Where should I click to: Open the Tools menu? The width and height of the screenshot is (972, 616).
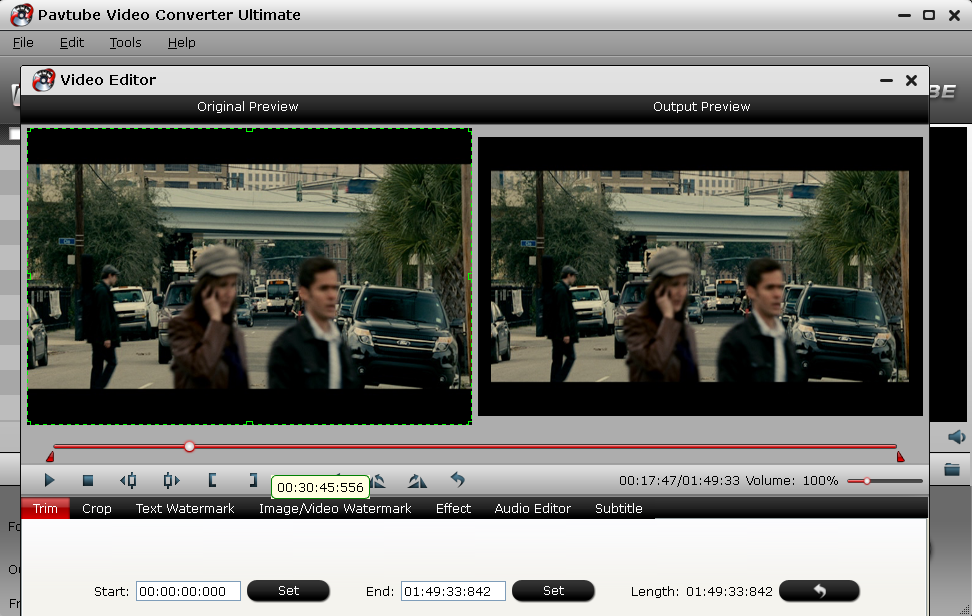[x=125, y=43]
